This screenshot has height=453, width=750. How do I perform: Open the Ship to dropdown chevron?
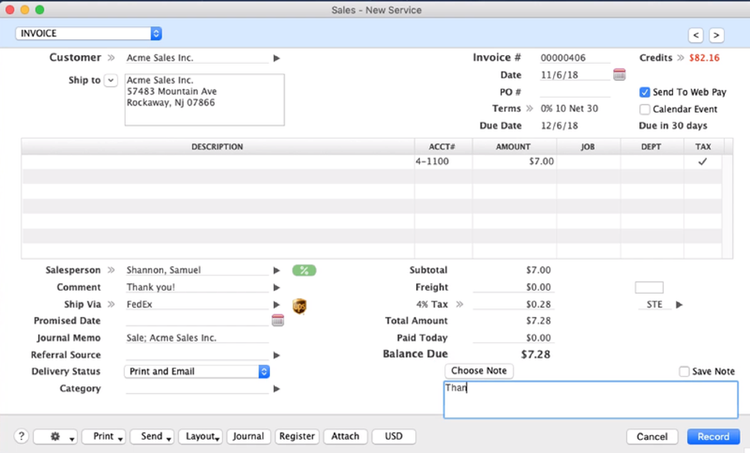(110, 80)
